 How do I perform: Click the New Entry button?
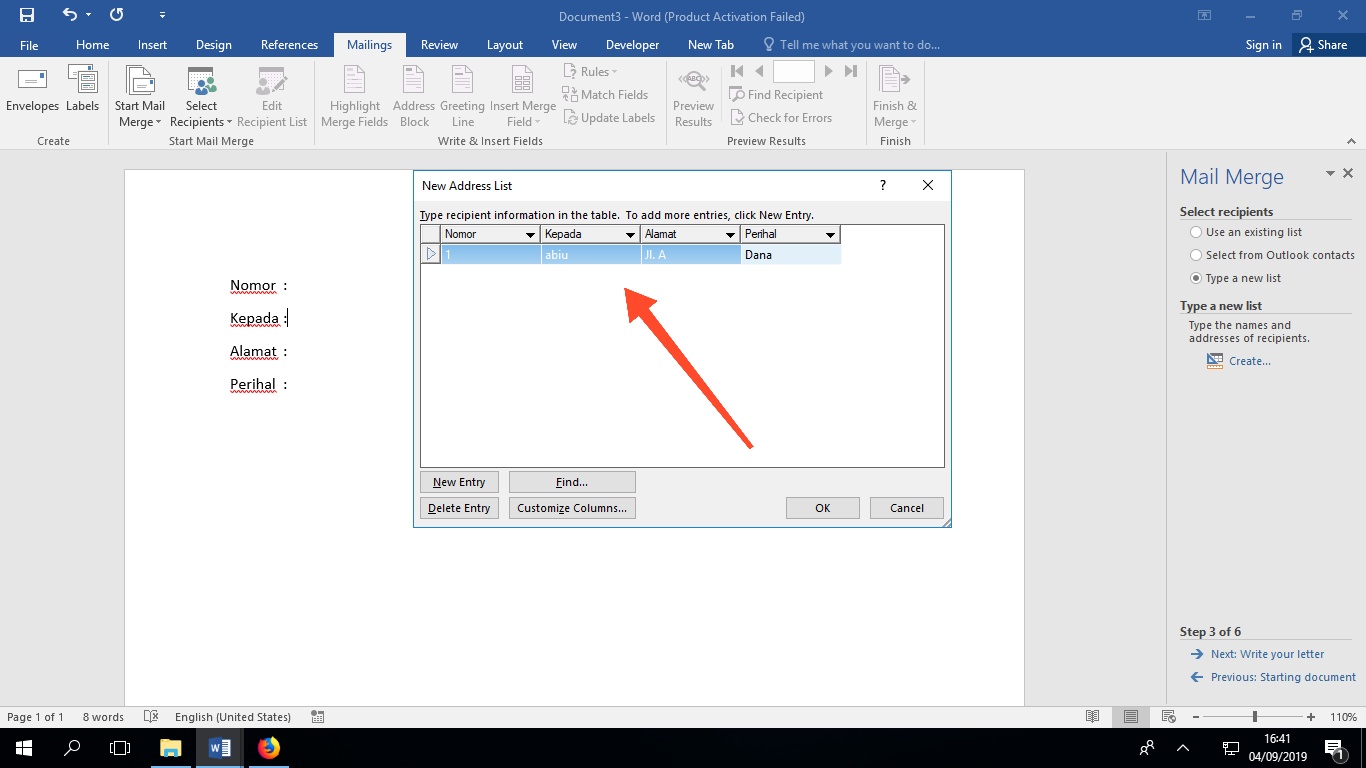(x=459, y=482)
